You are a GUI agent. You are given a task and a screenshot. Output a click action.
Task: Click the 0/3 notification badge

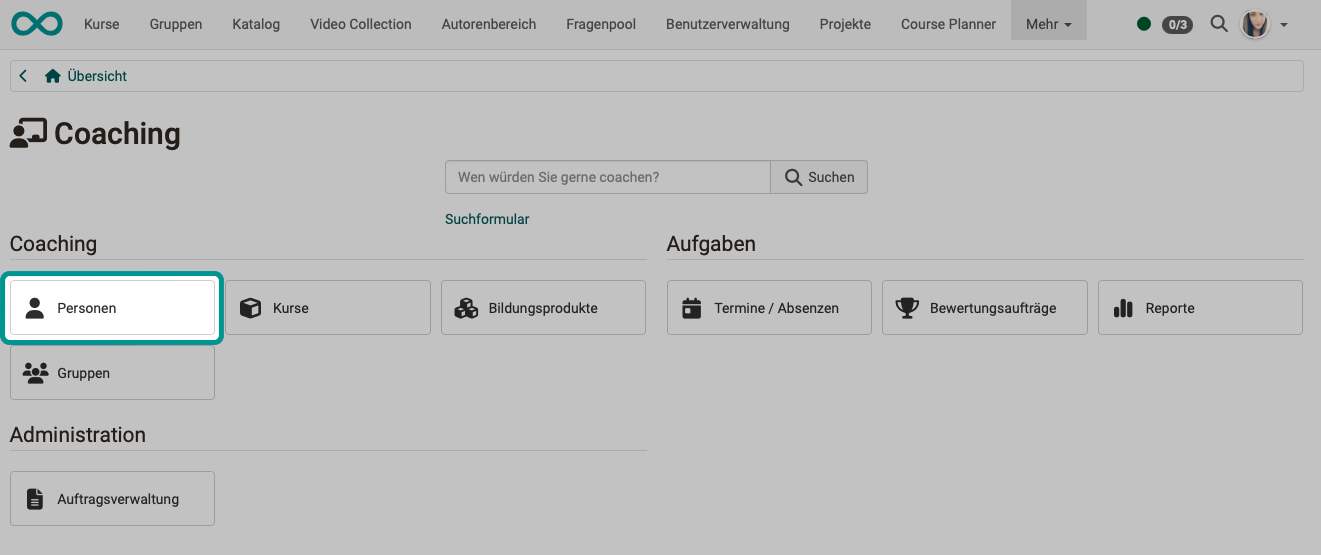coord(1177,24)
